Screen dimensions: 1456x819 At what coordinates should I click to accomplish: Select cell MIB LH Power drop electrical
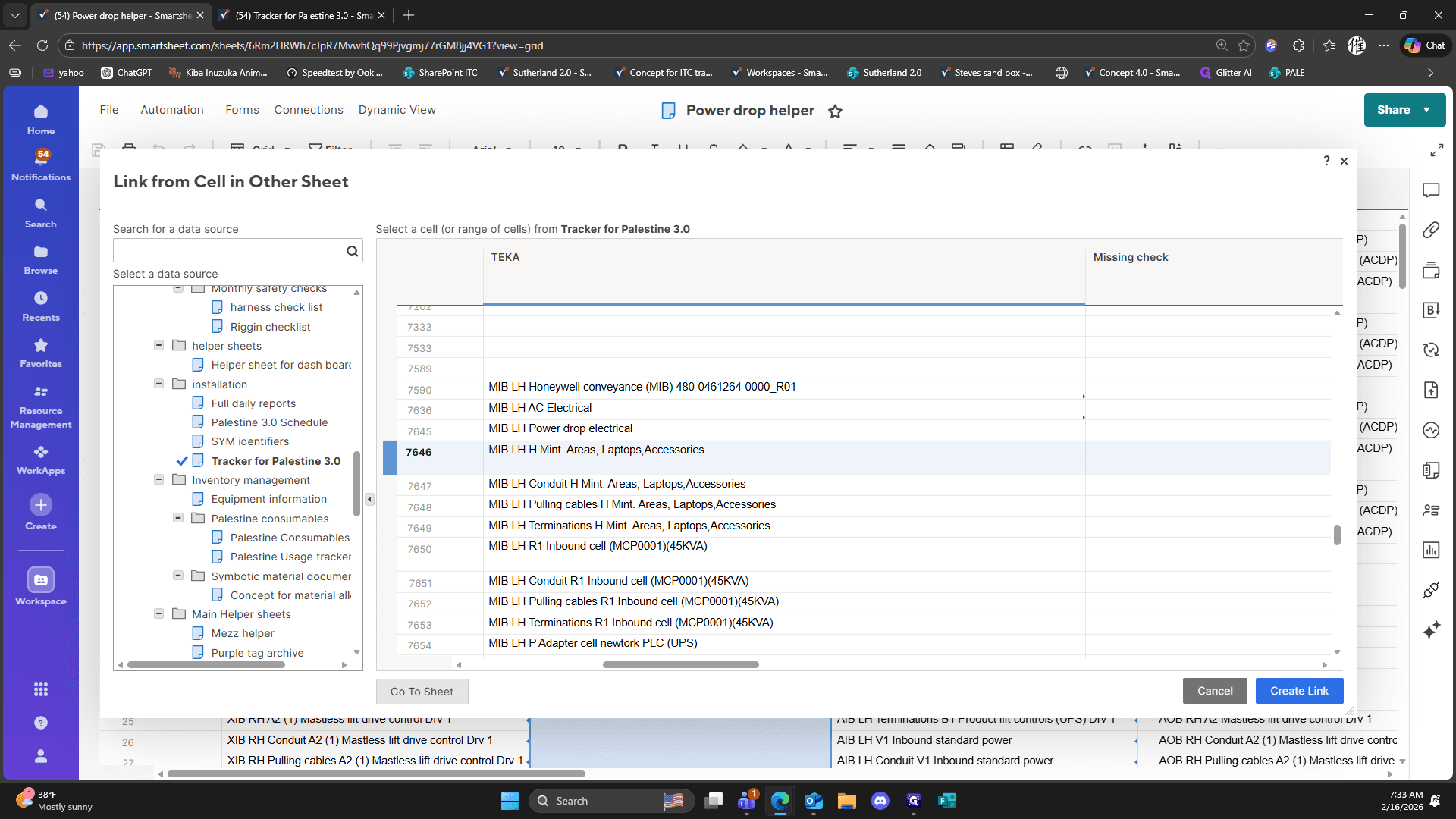784,429
